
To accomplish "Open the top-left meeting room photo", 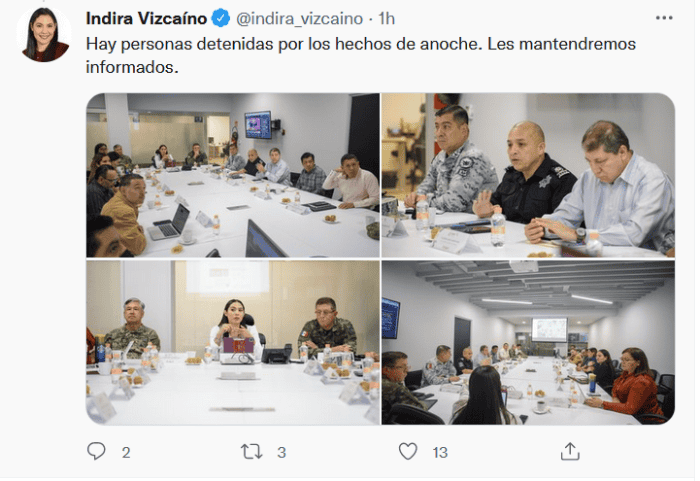I will pos(233,175).
